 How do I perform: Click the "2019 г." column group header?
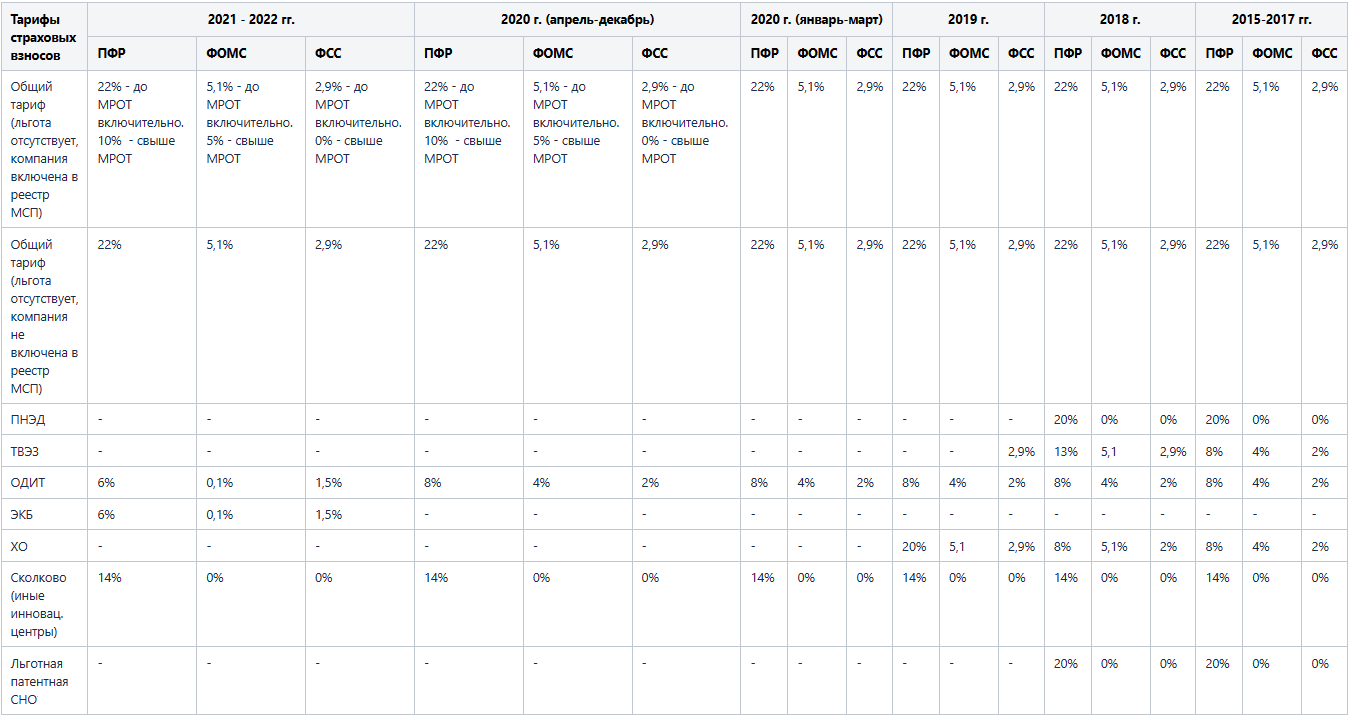click(968, 19)
